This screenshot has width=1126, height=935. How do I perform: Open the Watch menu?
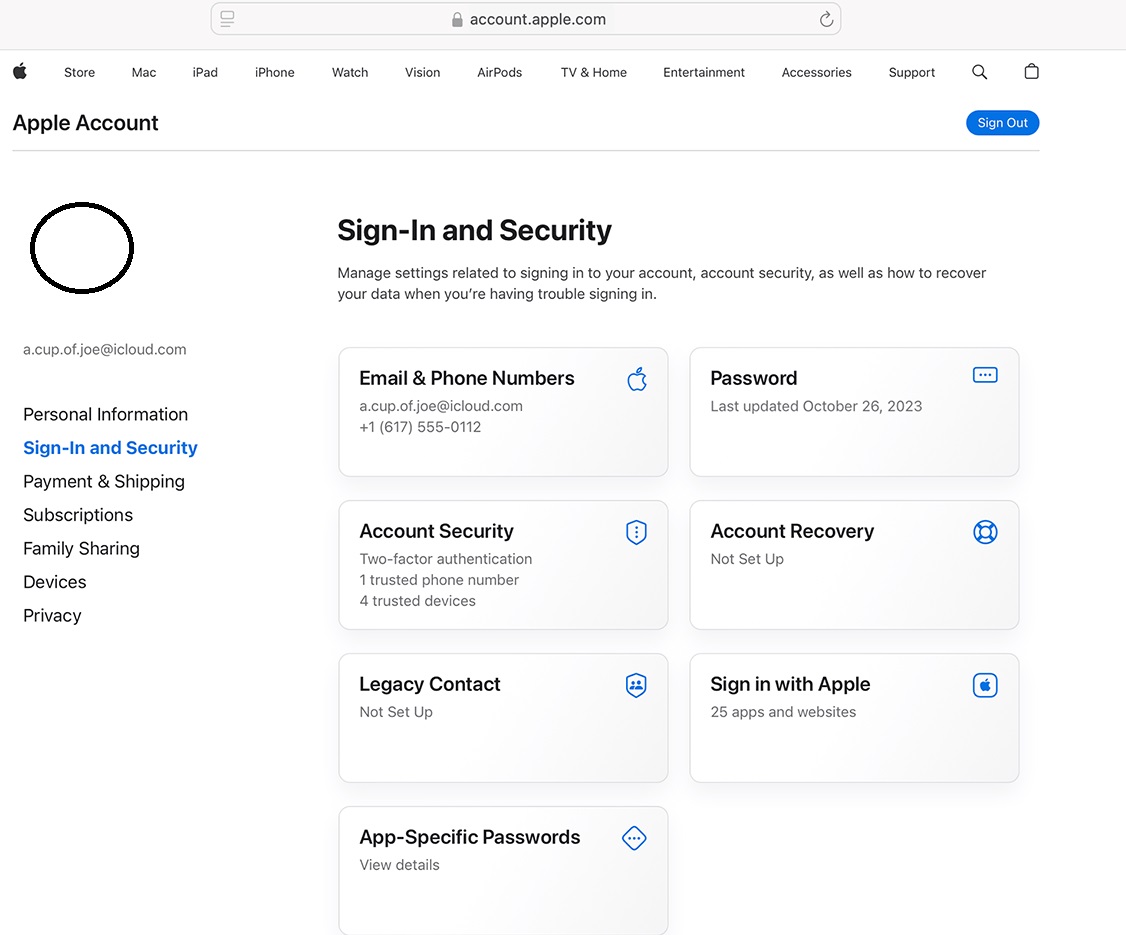pyautogui.click(x=350, y=73)
